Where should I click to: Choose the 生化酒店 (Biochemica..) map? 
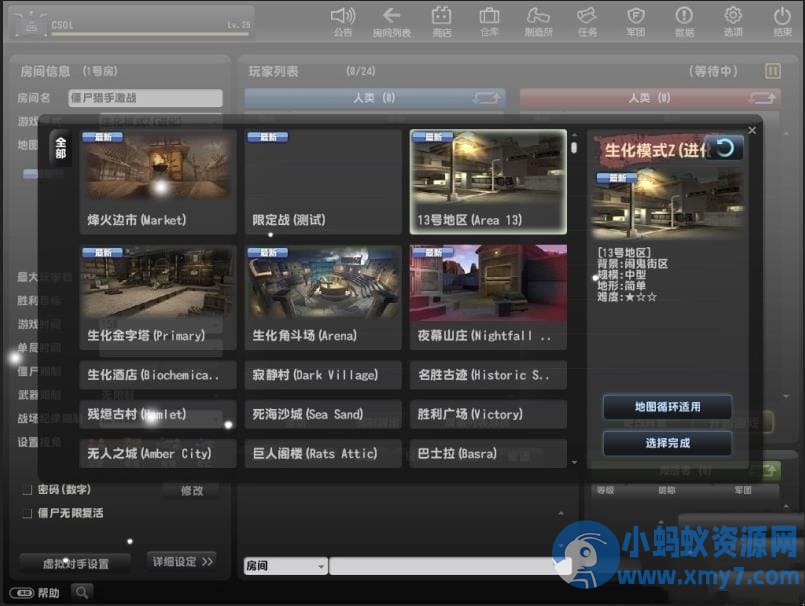pyautogui.click(x=158, y=375)
